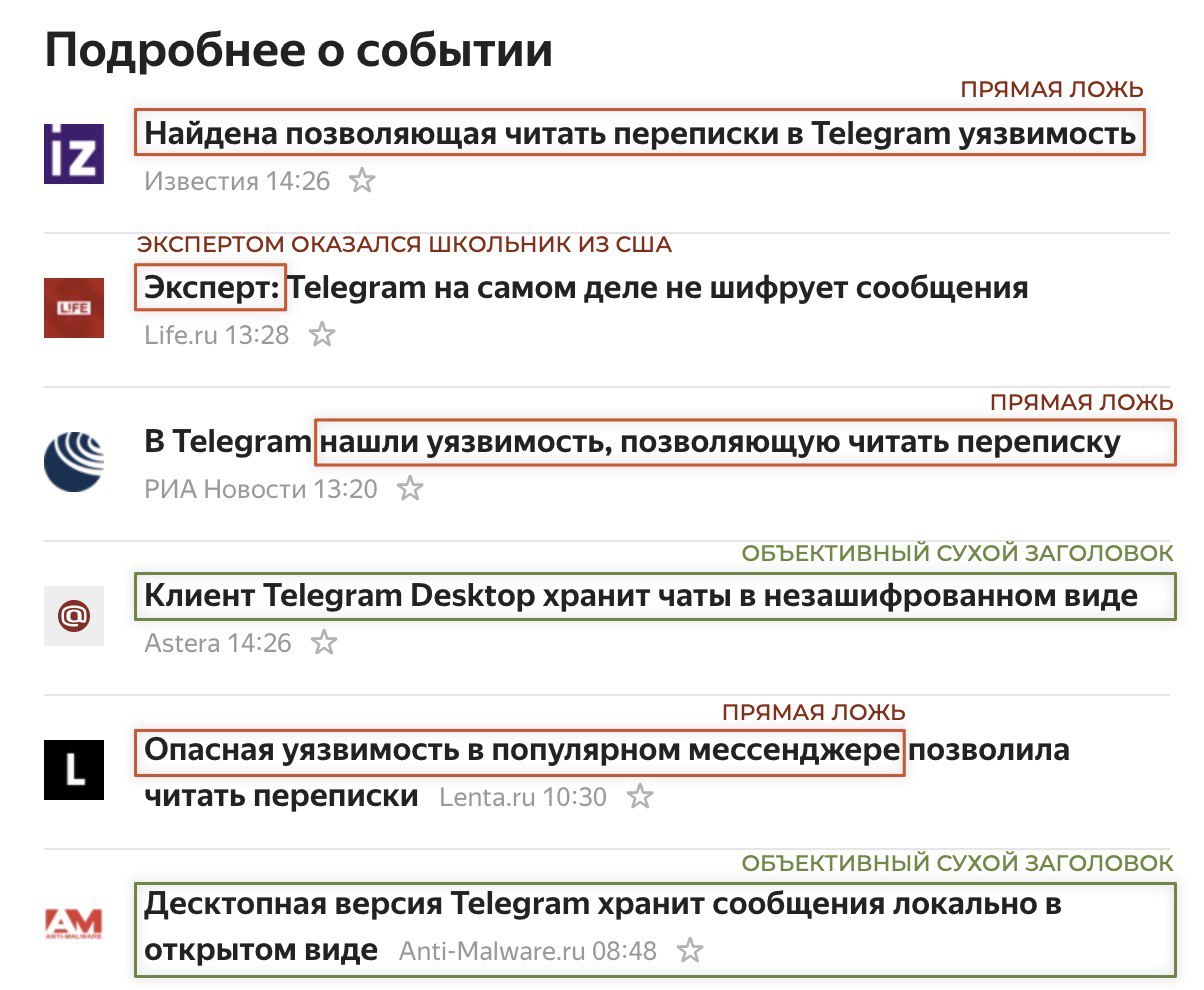Screen dimensions: 1204x990
Task: Click source label 'Life.ru 13:28'
Action: coord(217,335)
